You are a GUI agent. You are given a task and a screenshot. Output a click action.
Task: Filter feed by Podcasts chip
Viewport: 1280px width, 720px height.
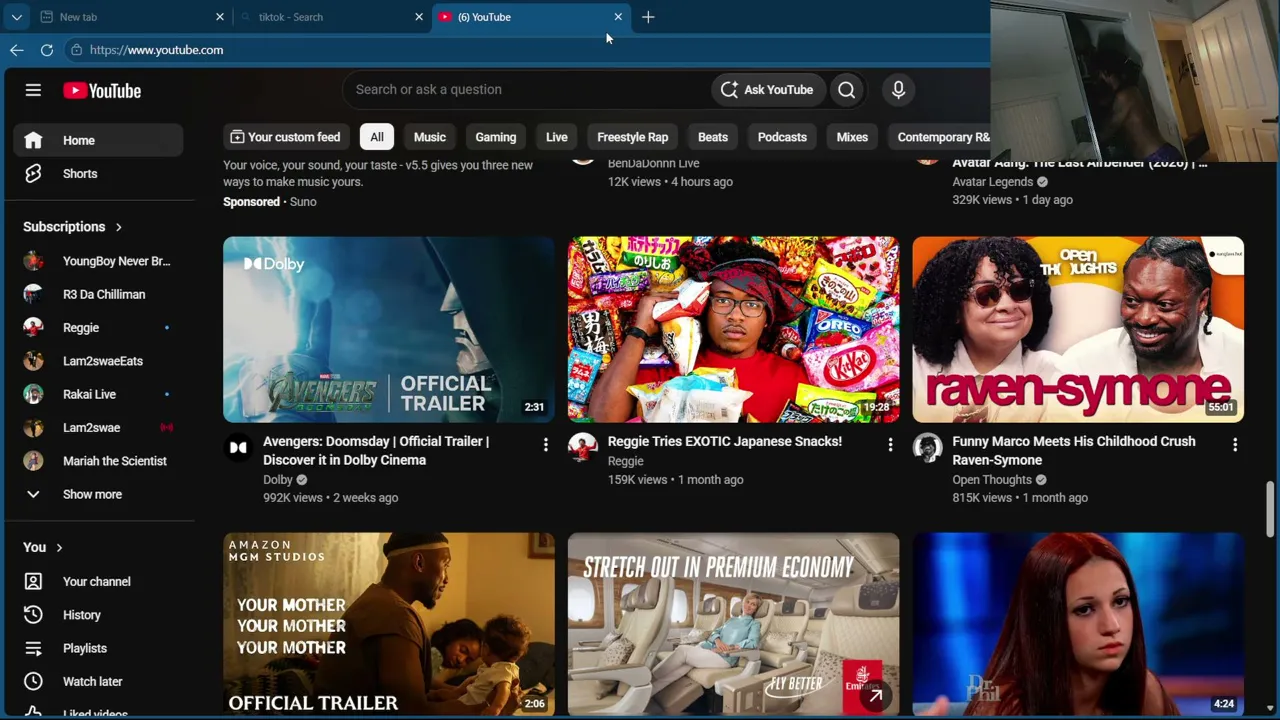pos(782,137)
